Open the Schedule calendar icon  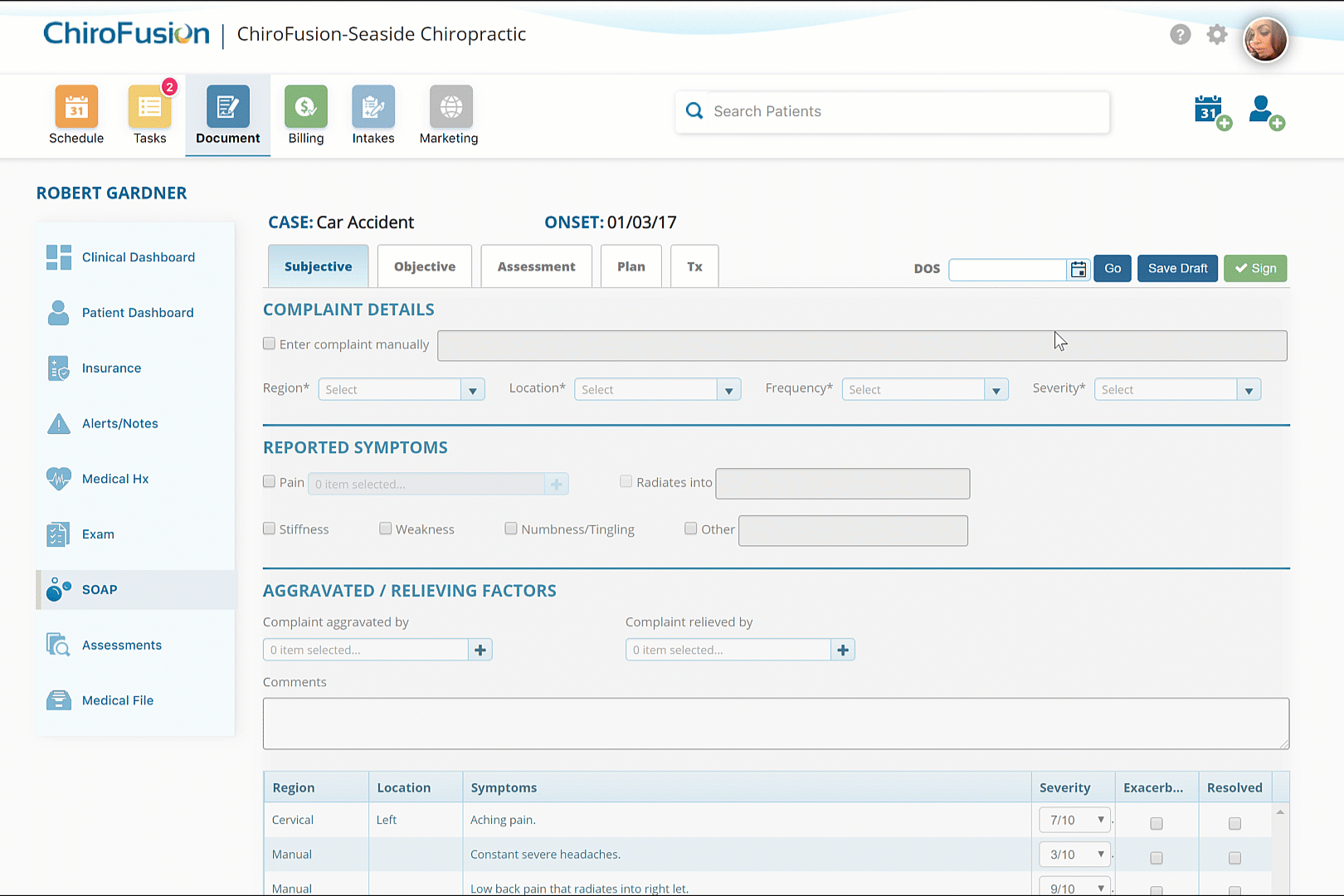[x=76, y=107]
